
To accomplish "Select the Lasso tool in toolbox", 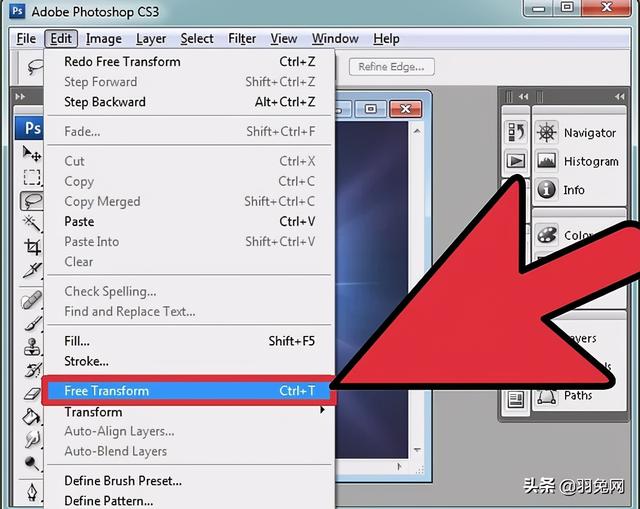I will [32, 201].
